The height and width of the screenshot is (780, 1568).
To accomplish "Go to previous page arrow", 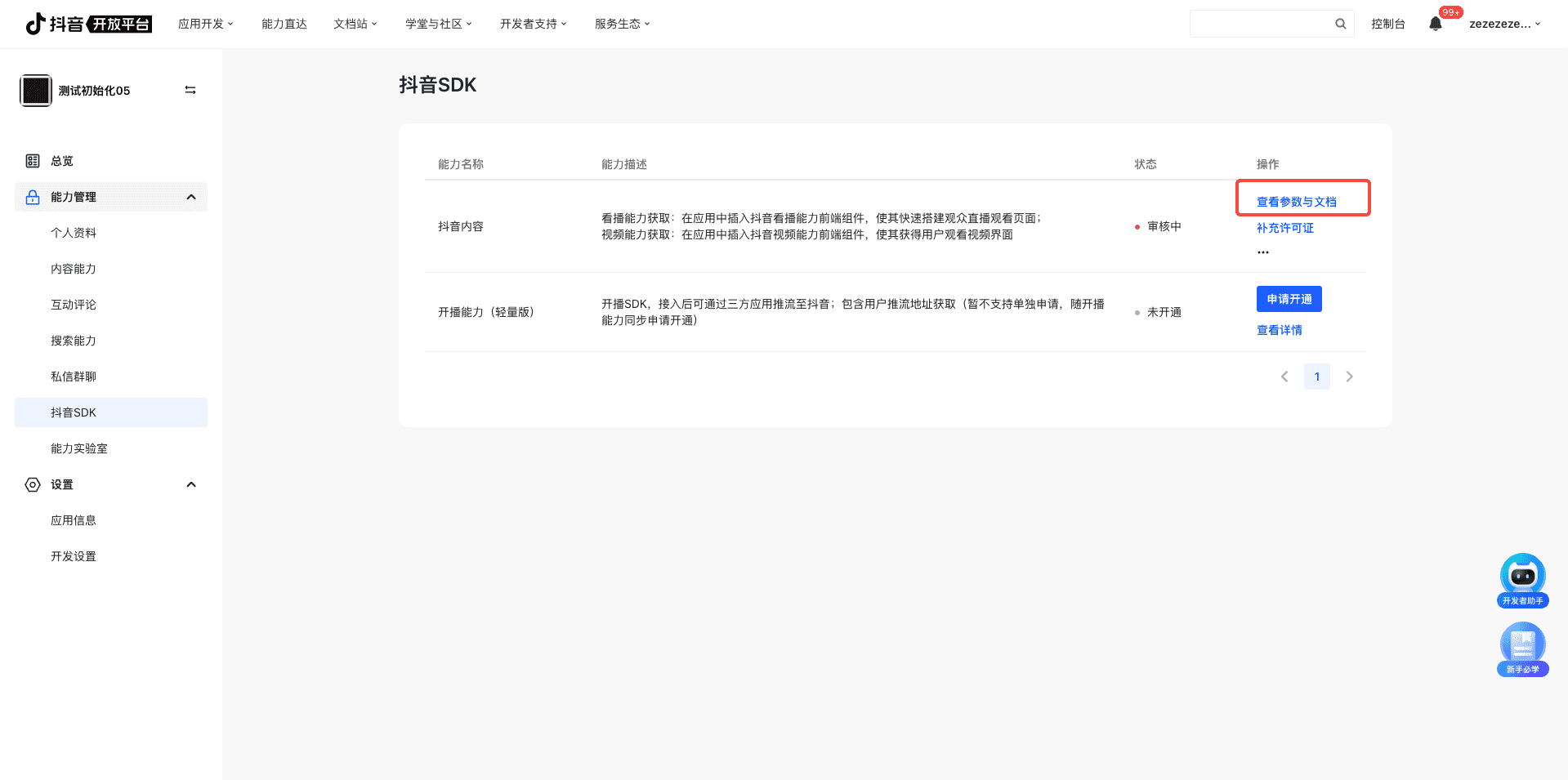I will 1284,377.
